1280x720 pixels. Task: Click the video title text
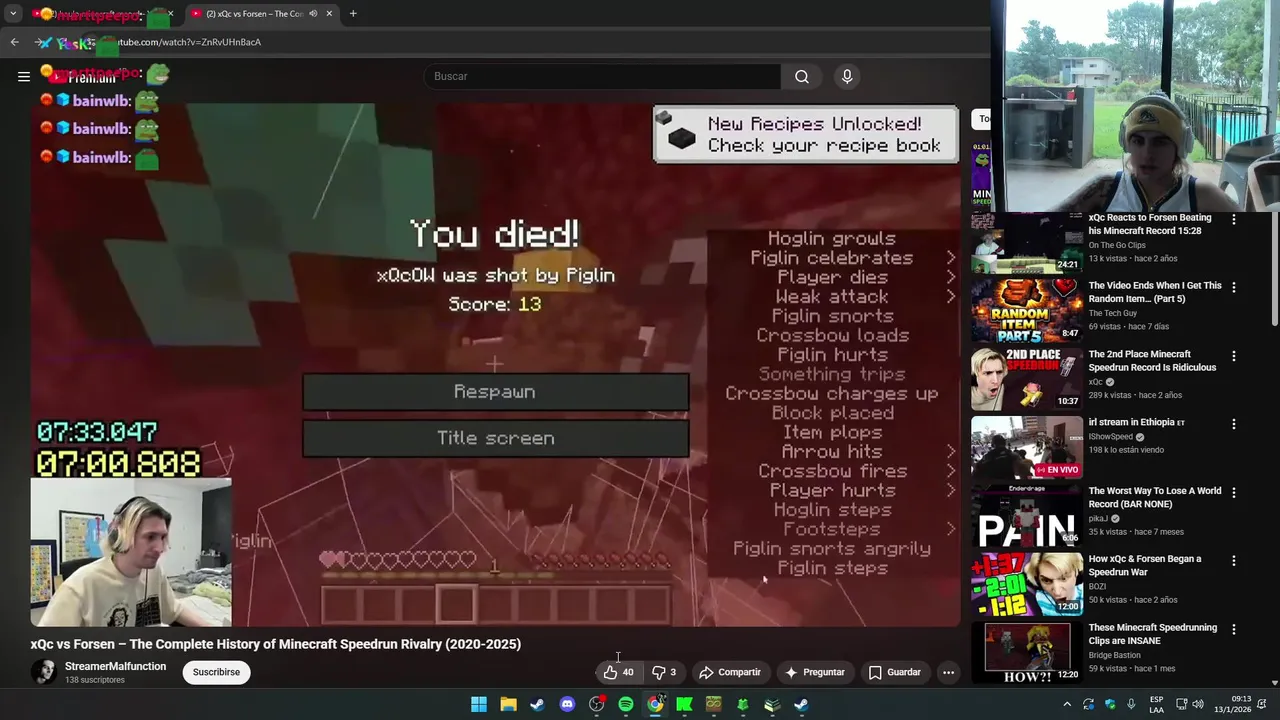[276, 644]
